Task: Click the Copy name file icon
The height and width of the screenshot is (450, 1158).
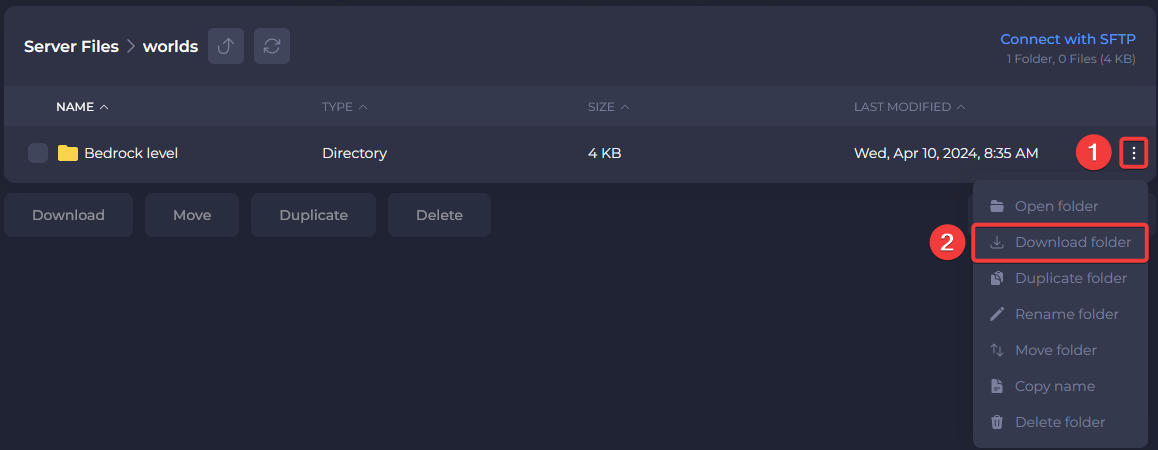Action: 997,386
